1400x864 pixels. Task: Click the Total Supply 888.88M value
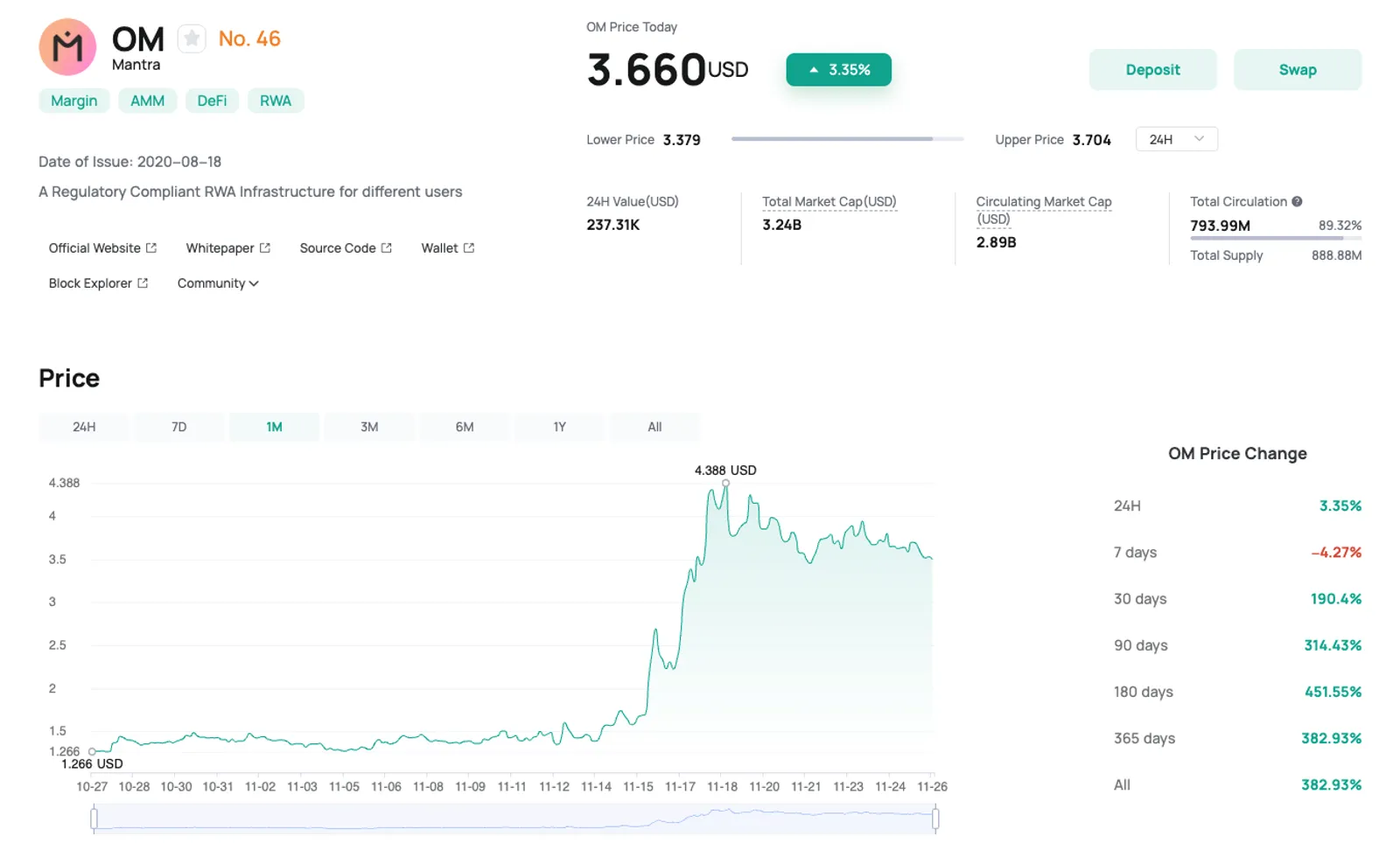click(1336, 255)
